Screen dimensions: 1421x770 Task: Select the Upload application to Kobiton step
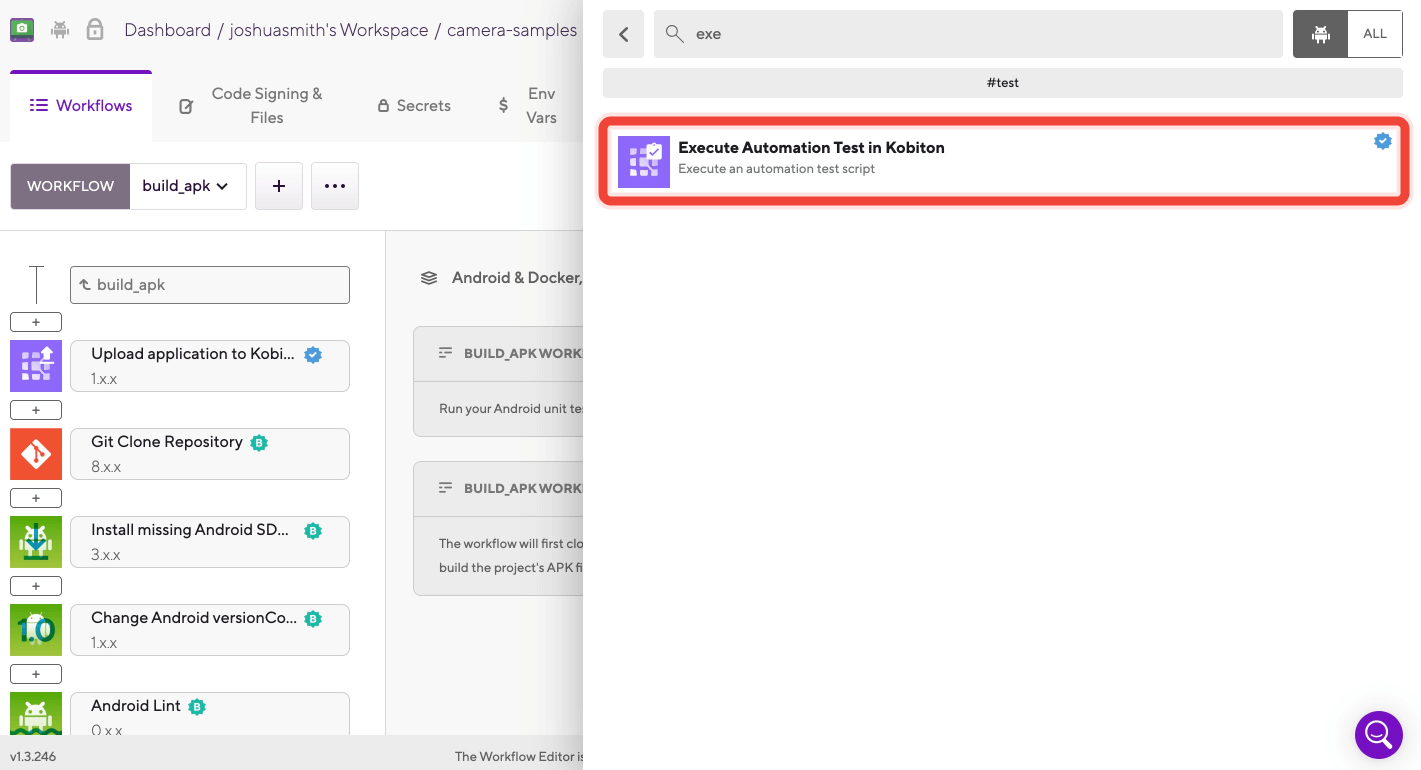pos(210,366)
